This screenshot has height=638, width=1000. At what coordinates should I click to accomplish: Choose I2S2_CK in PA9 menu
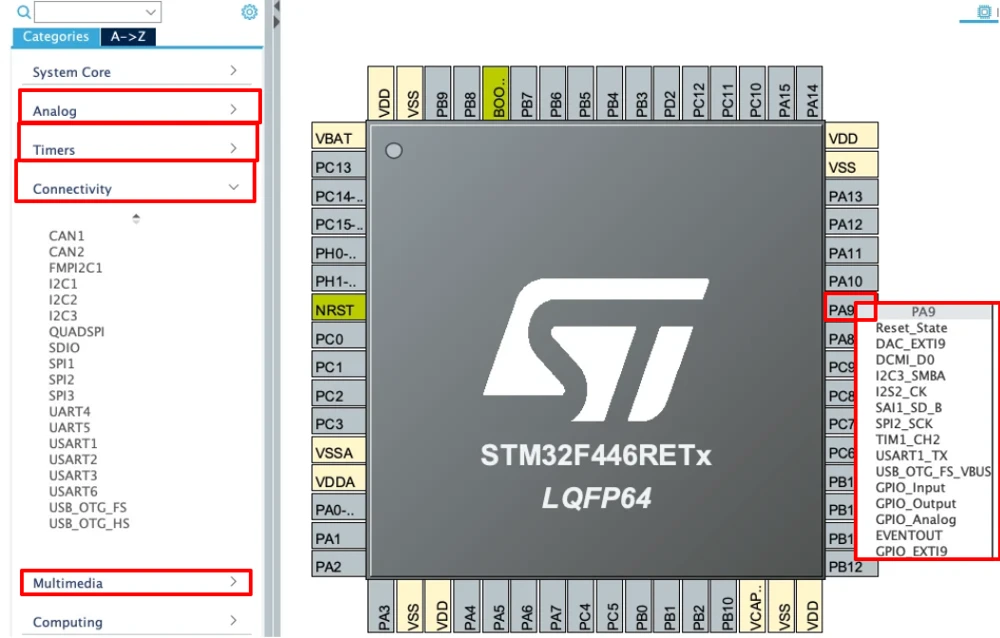[901, 392]
